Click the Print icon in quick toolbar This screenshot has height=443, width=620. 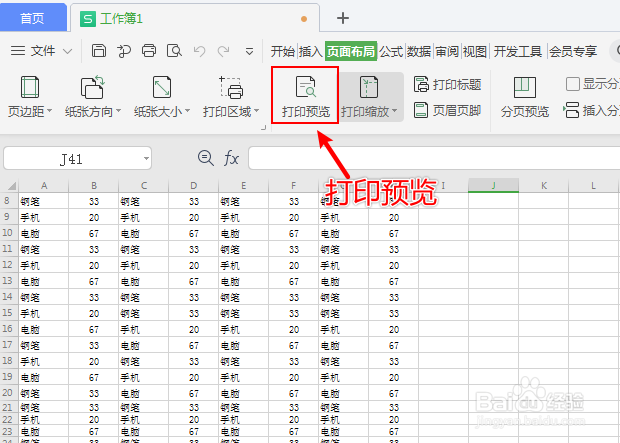point(149,51)
